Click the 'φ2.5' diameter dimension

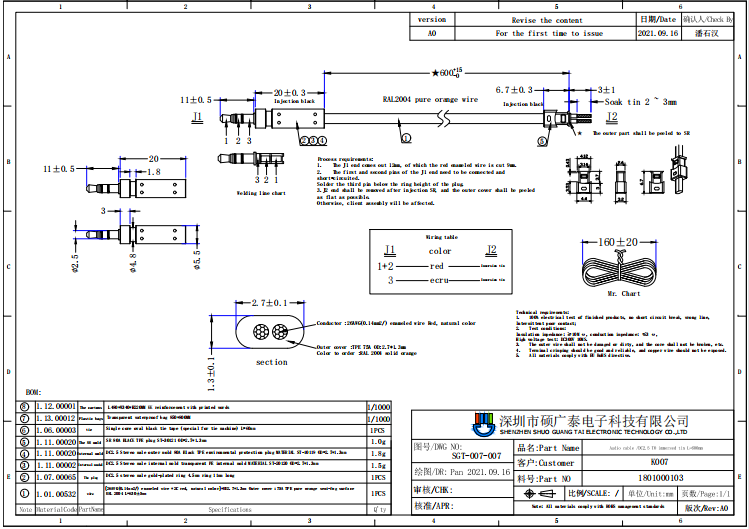tap(75, 263)
